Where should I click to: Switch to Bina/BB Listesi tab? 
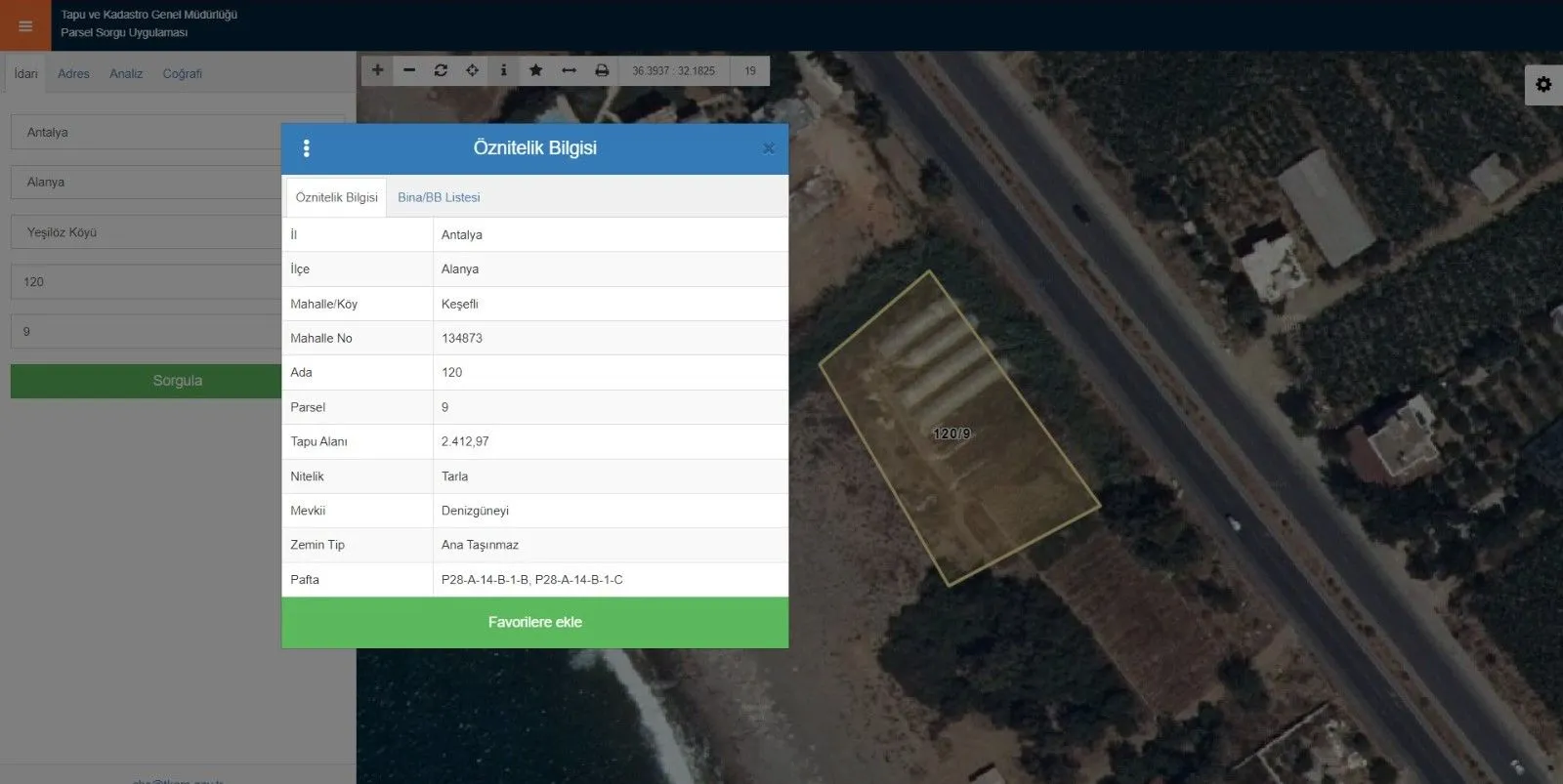click(439, 197)
